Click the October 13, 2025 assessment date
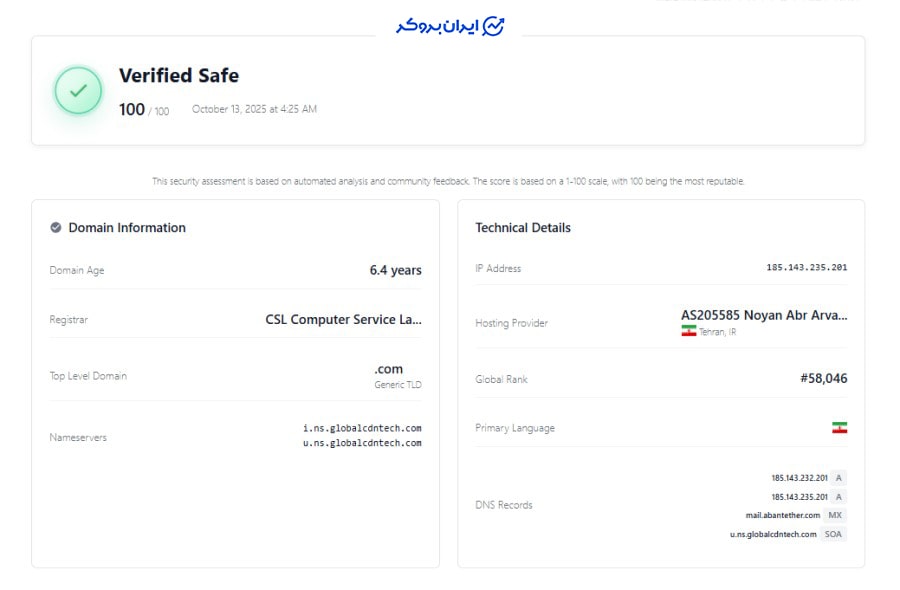This screenshot has width=900, height=590. [254, 109]
